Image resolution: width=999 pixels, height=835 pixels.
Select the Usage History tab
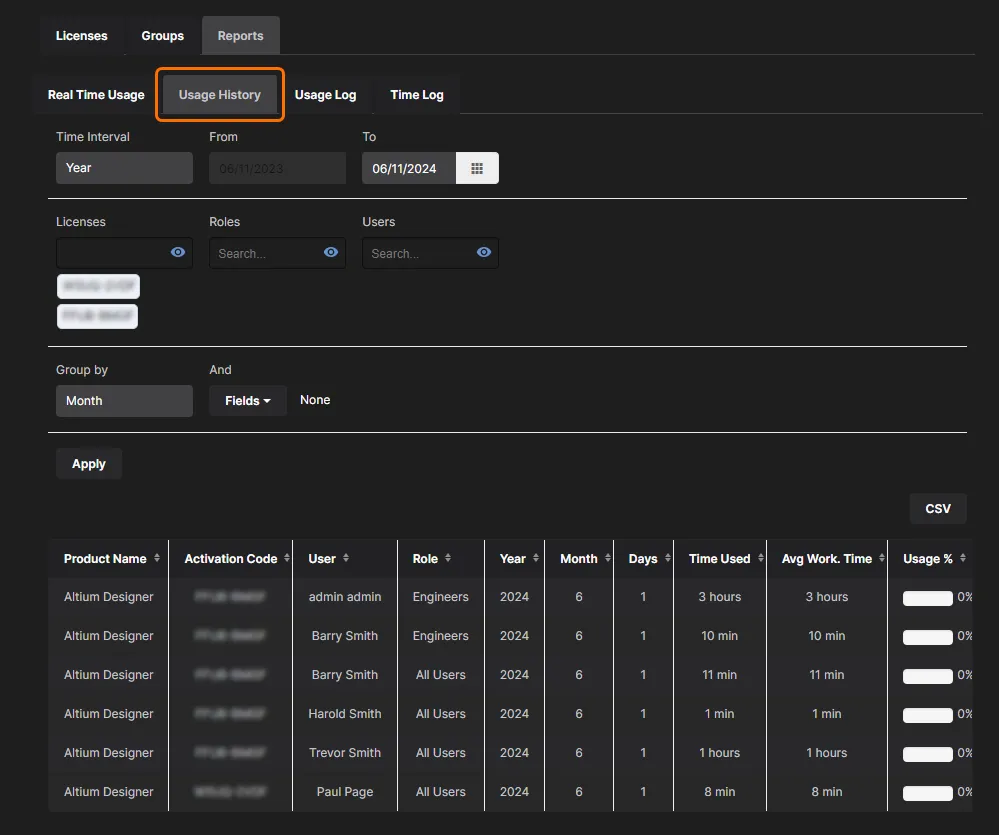coord(220,95)
